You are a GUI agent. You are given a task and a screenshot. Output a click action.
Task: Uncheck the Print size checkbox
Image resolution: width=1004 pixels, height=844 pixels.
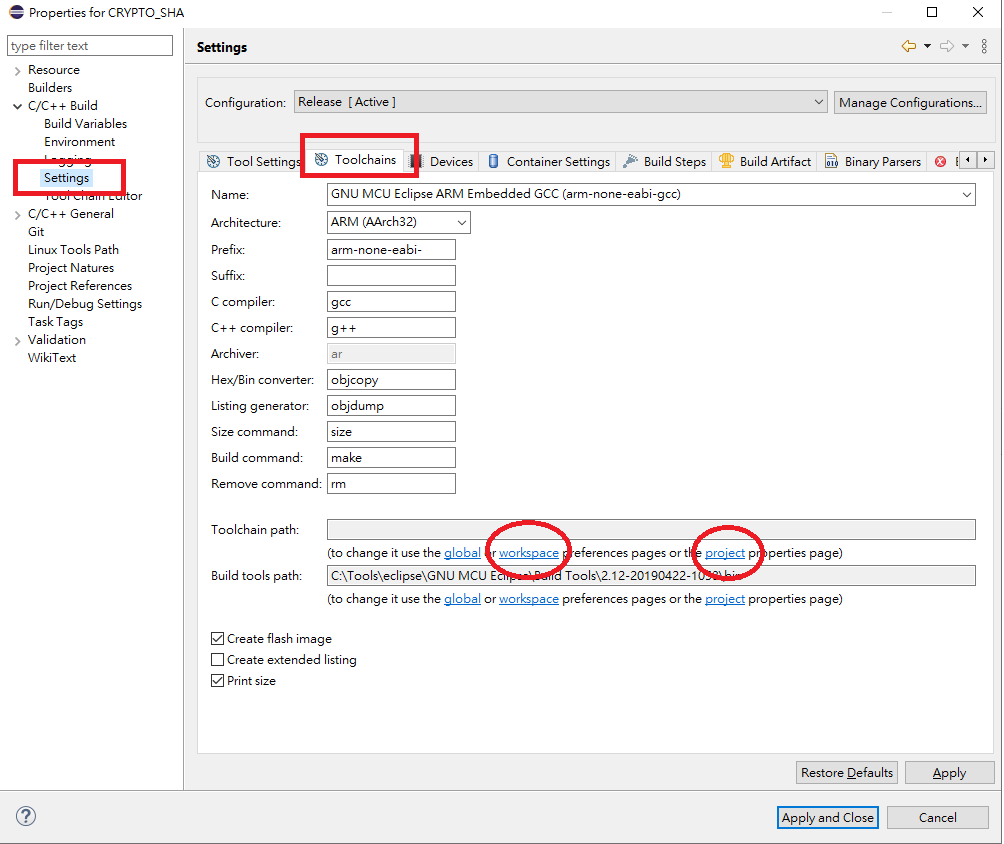217,680
